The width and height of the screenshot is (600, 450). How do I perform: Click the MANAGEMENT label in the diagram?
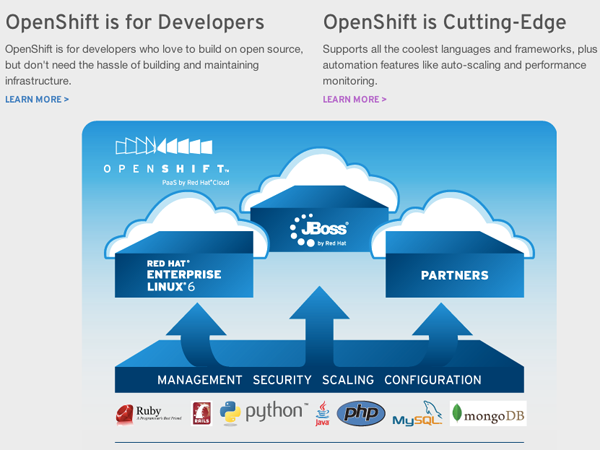(x=199, y=380)
